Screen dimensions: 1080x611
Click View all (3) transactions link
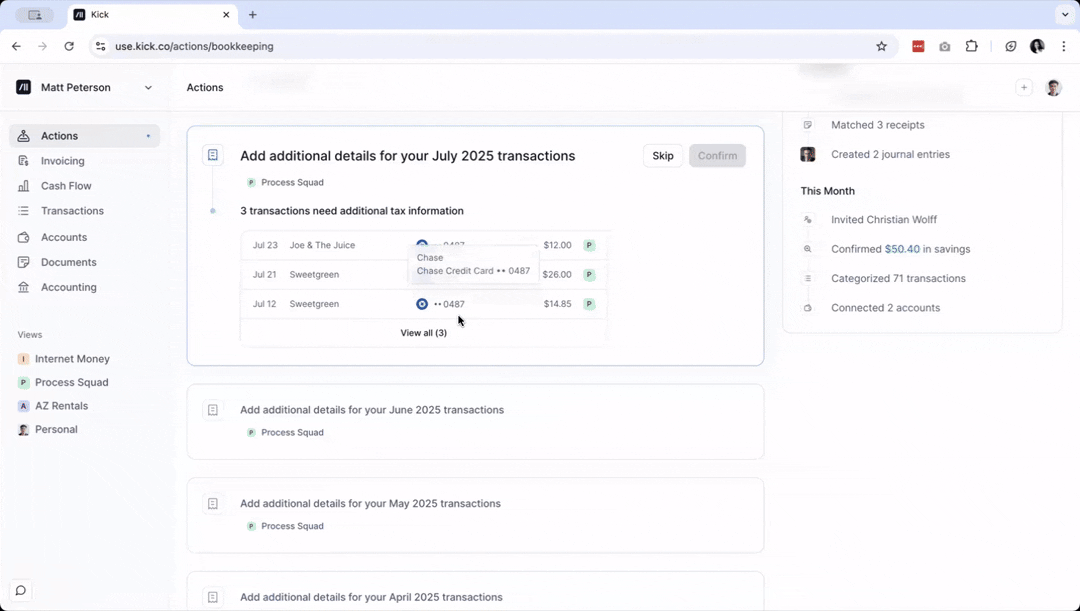click(423, 333)
